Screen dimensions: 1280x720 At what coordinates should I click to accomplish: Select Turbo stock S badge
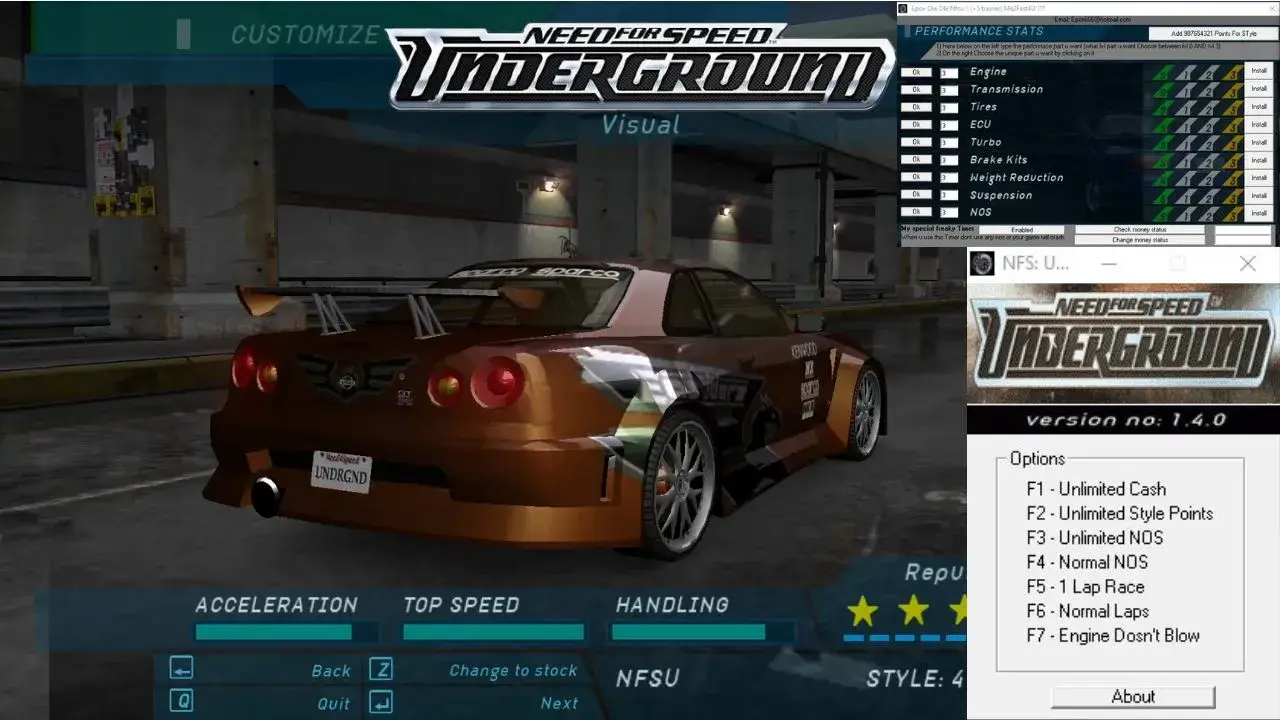tap(1163, 143)
